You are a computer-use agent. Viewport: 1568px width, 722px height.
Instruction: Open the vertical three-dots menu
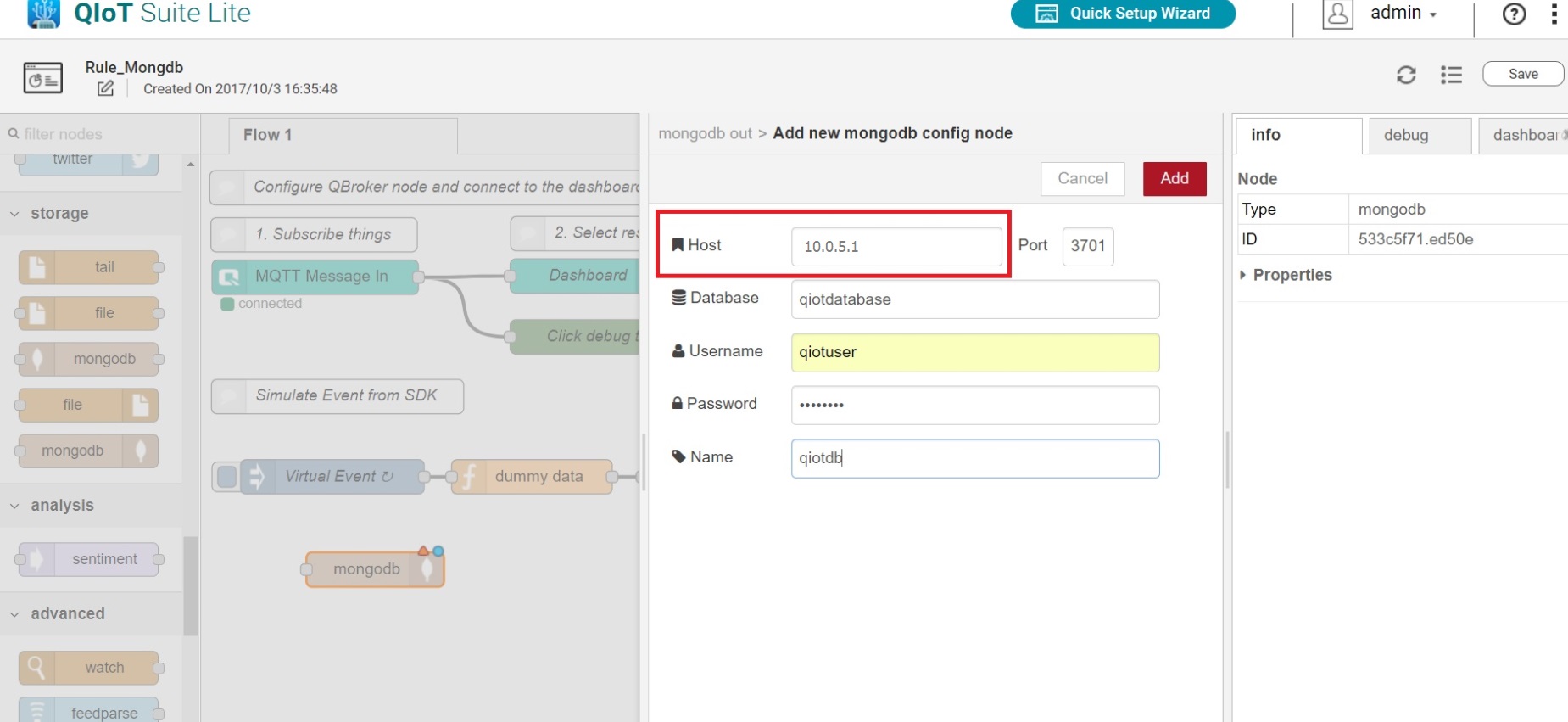(x=1554, y=14)
